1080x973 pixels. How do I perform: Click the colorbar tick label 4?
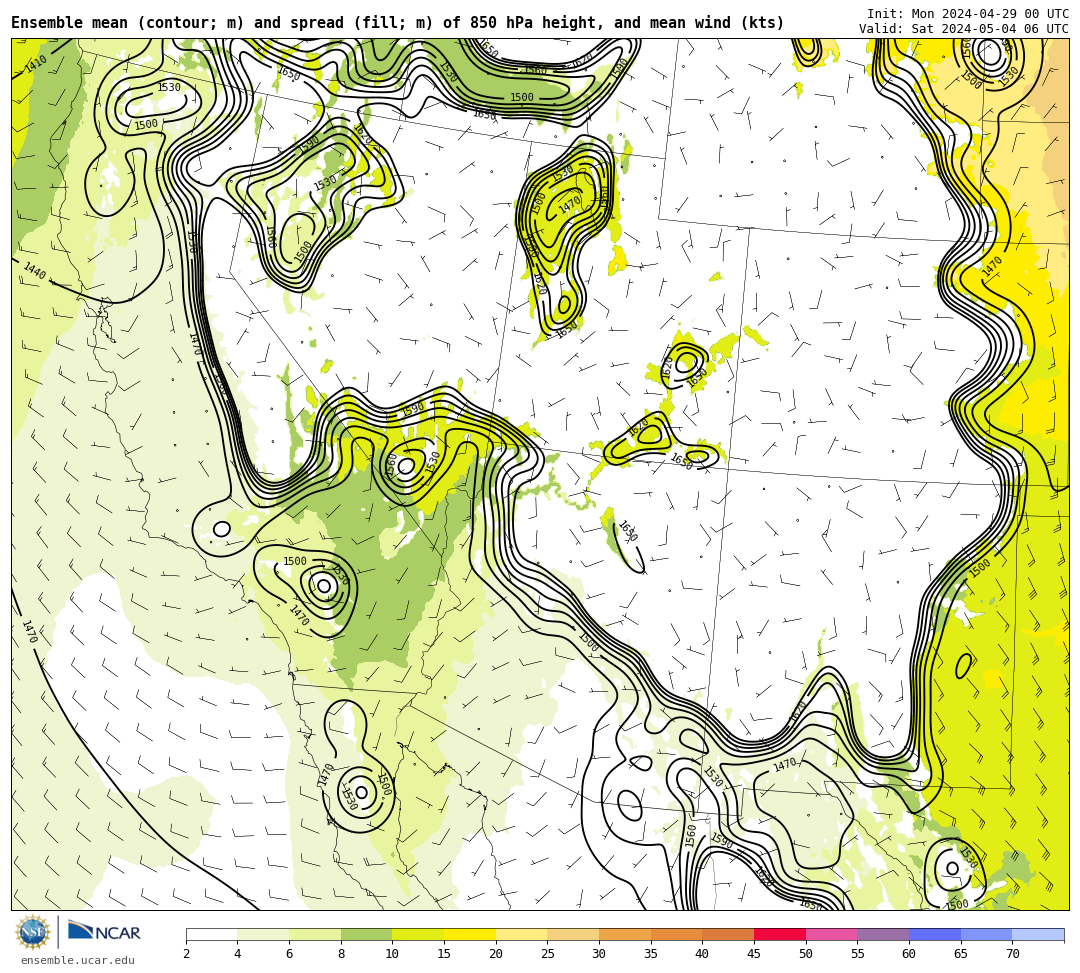click(x=238, y=954)
